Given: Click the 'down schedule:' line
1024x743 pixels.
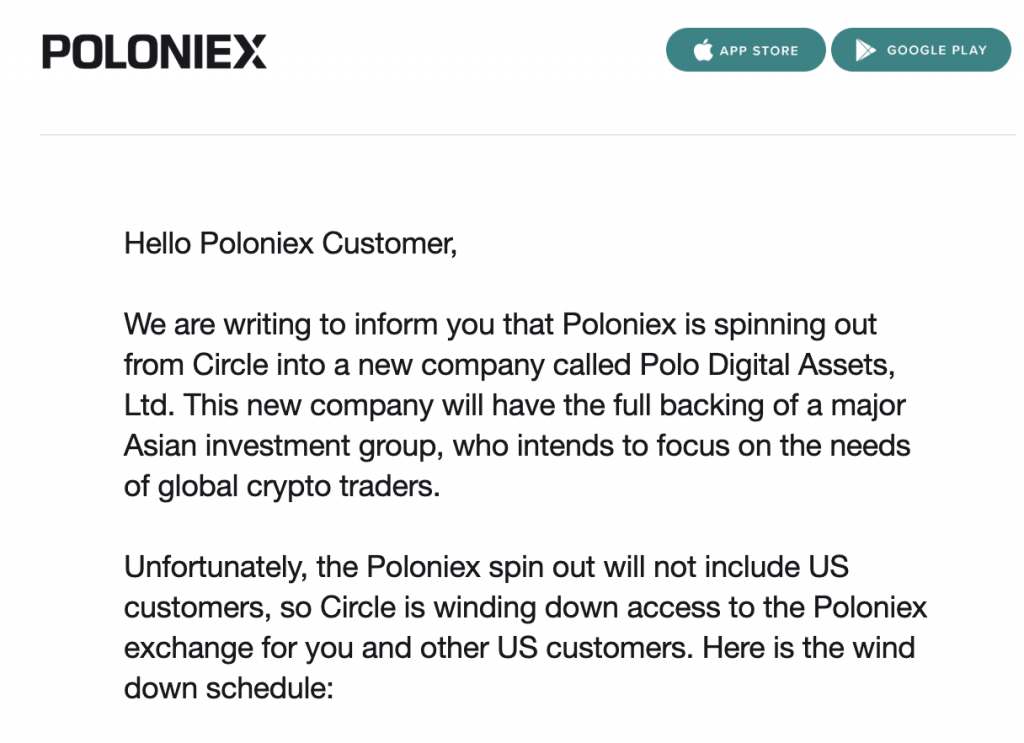Looking at the screenshot, I should [x=229, y=688].
